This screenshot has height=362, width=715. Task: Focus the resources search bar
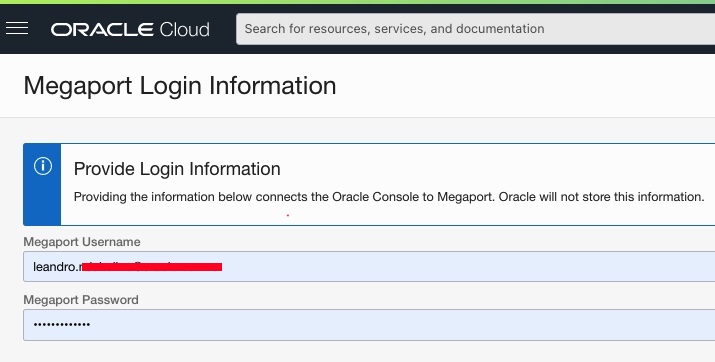click(475, 29)
